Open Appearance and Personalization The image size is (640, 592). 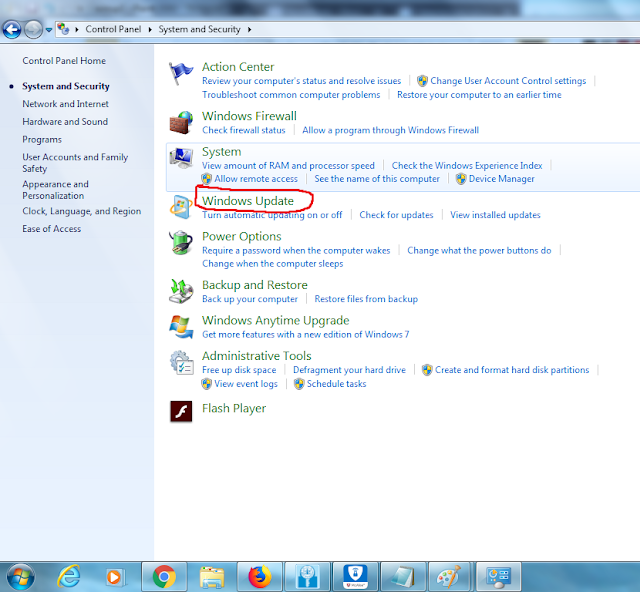pos(55,190)
